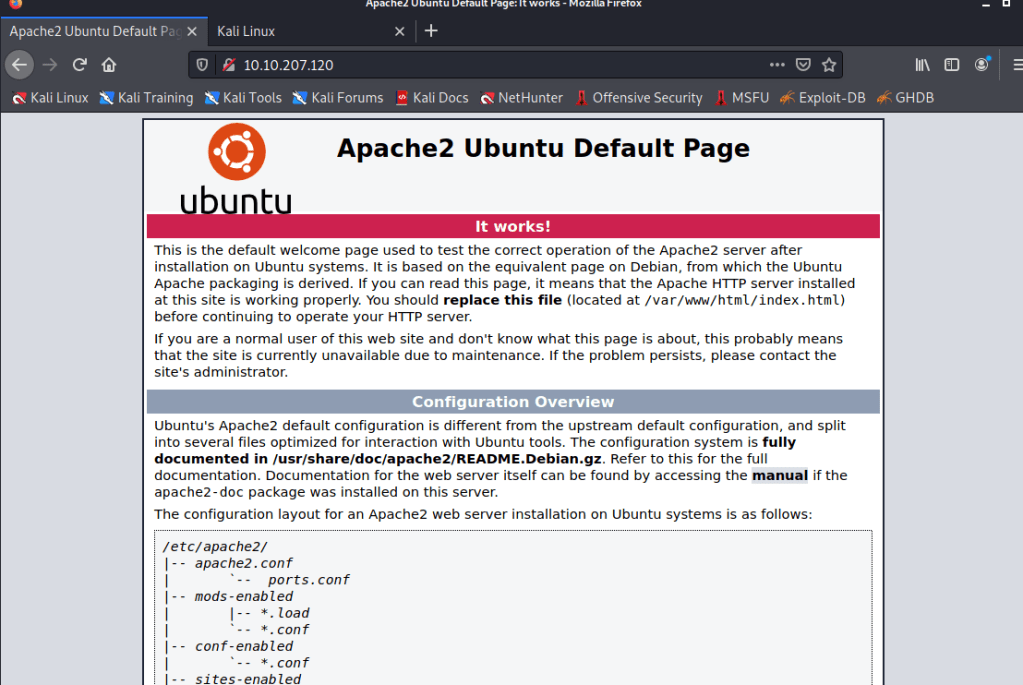
Task: Click the address bar showing 10.10.207.120
Action: (500, 65)
